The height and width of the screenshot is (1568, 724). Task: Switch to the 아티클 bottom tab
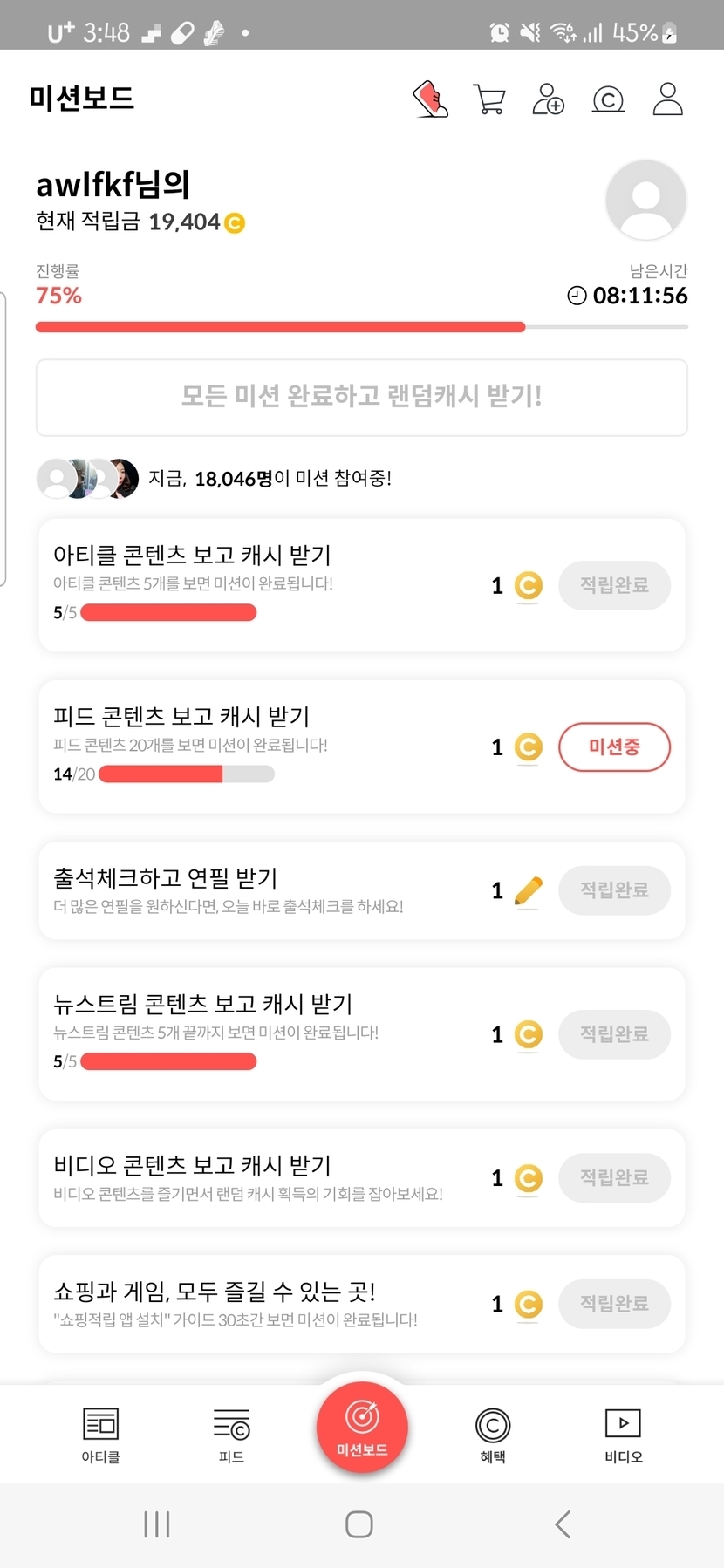pyautogui.click(x=100, y=1434)
